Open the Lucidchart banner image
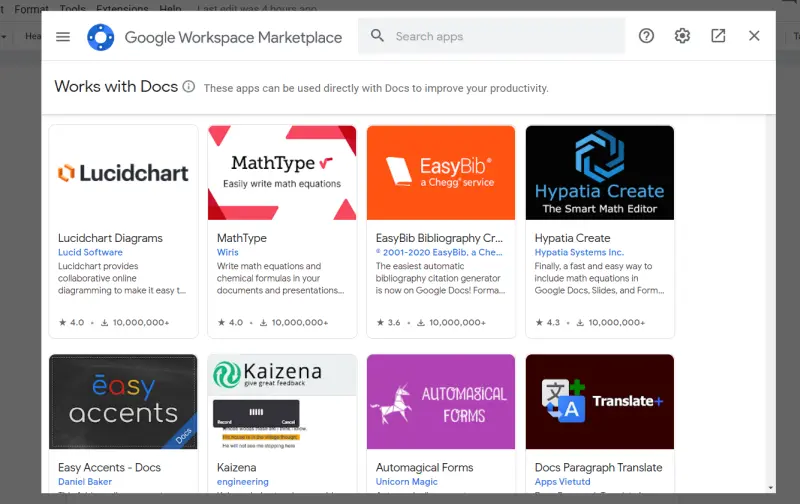Viewport: 800px width, 504px height. point(123,173)
